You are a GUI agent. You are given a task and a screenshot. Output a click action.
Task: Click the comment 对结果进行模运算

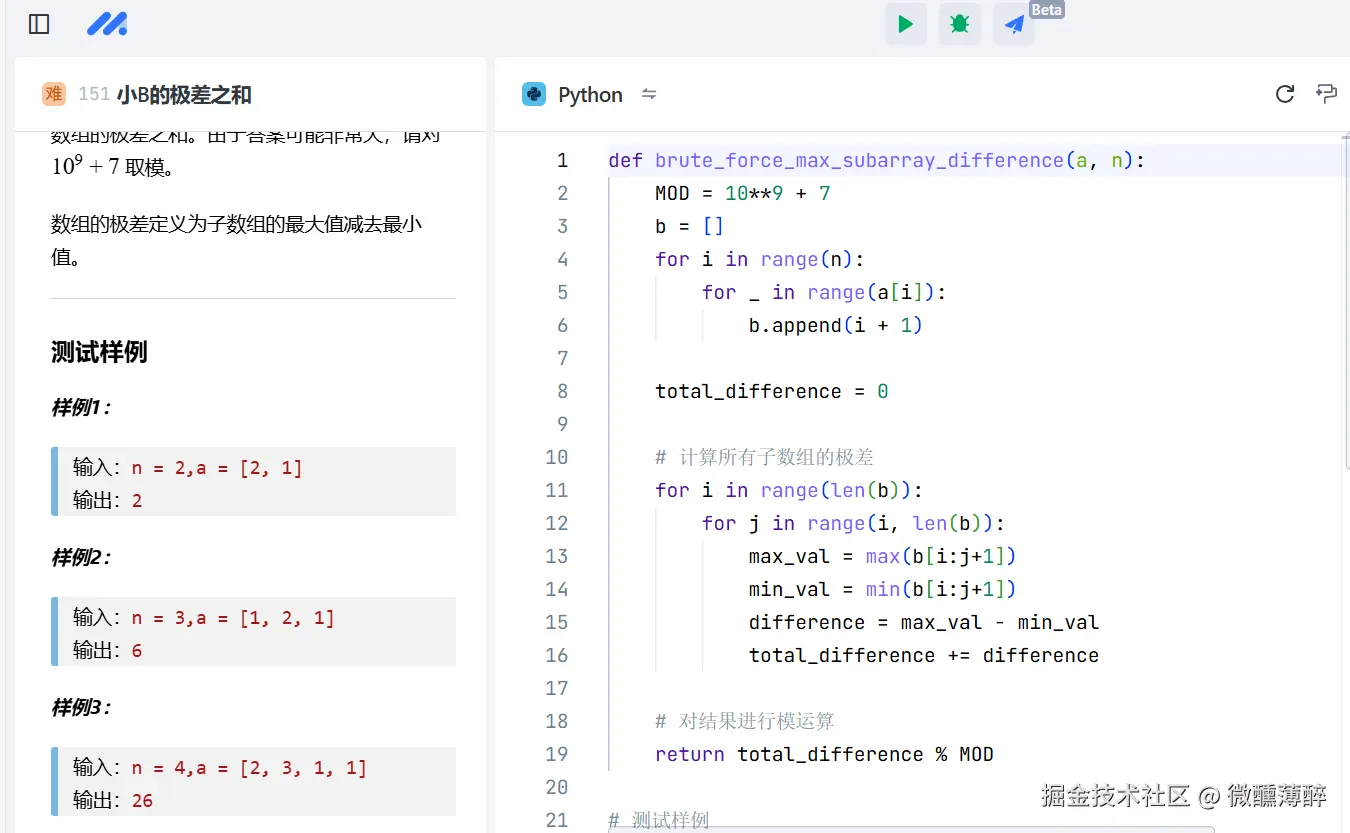pos(745,721)
